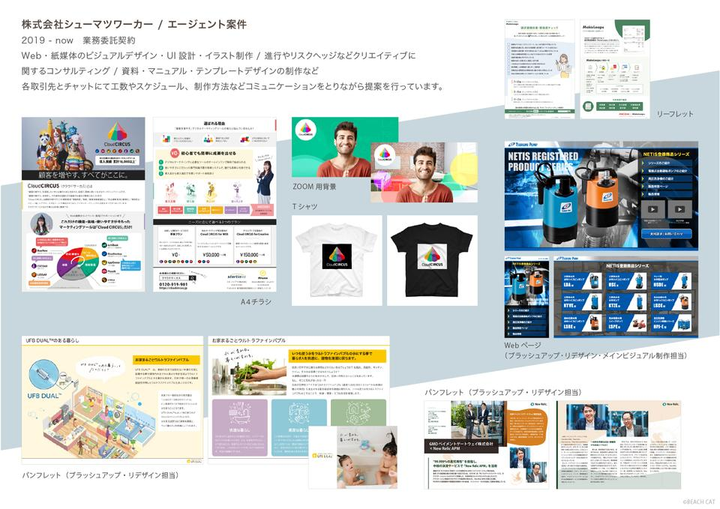Click the UFB DUAL logo text on pamphlet
Image resolution: width=720 pixels, height=509 pixels.
click(x=44, y=396)
